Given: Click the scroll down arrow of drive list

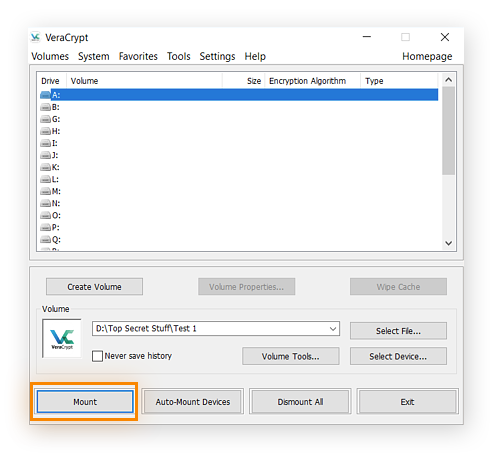Looking at the screenshot, I should [x=448, y=243].
